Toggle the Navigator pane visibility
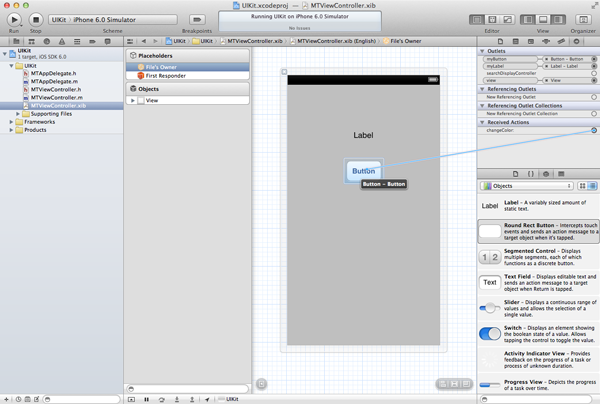The image size is (600, 404). [x=527, y=20]
